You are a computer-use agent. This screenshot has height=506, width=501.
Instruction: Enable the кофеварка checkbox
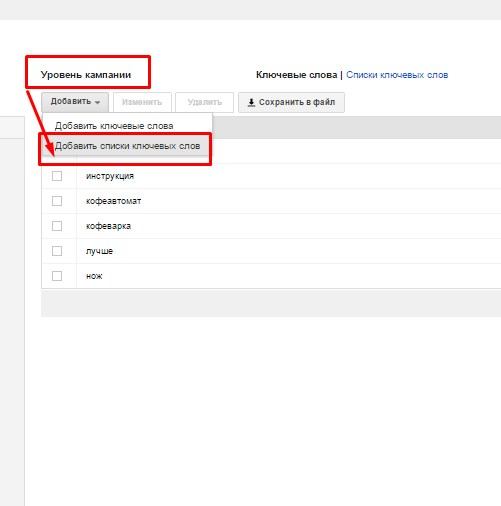[x=57, y=226]
